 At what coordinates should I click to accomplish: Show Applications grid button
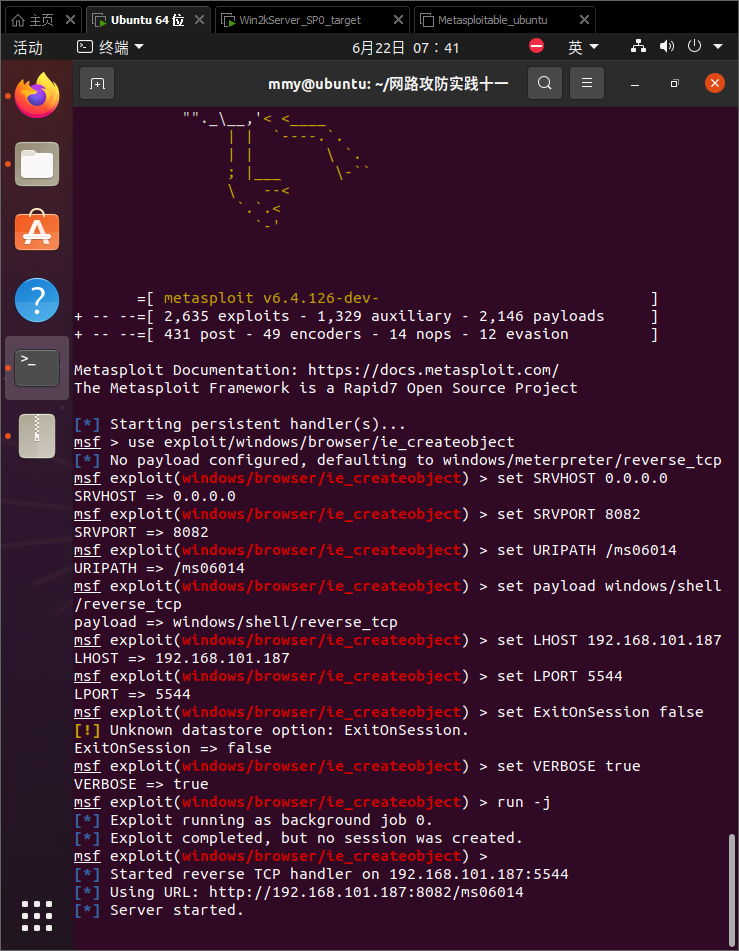click(37, 915)
